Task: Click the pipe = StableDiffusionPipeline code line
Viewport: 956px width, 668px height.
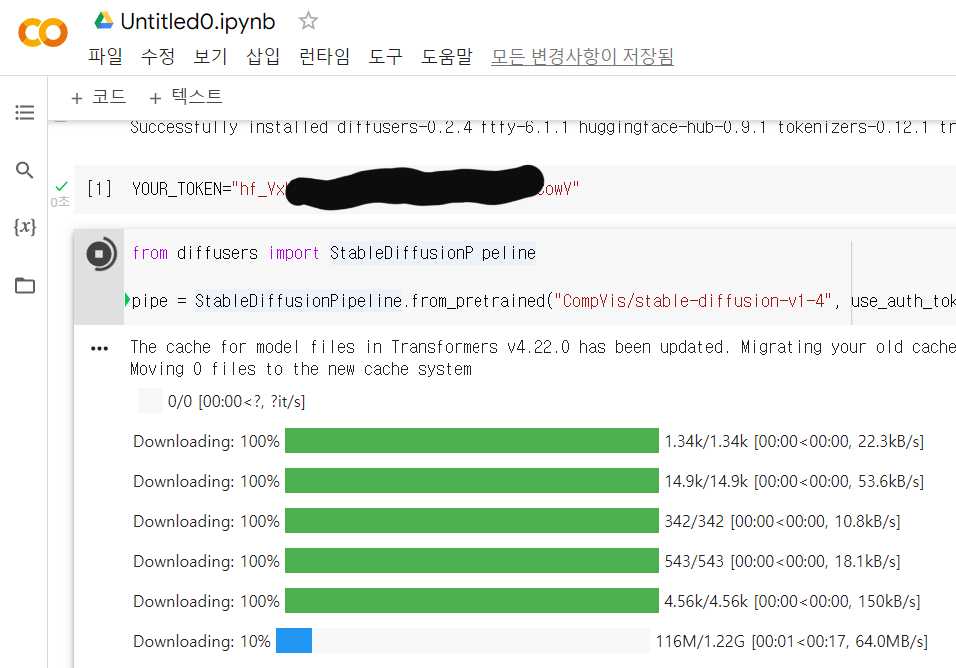Action: [x=543, y=301]
